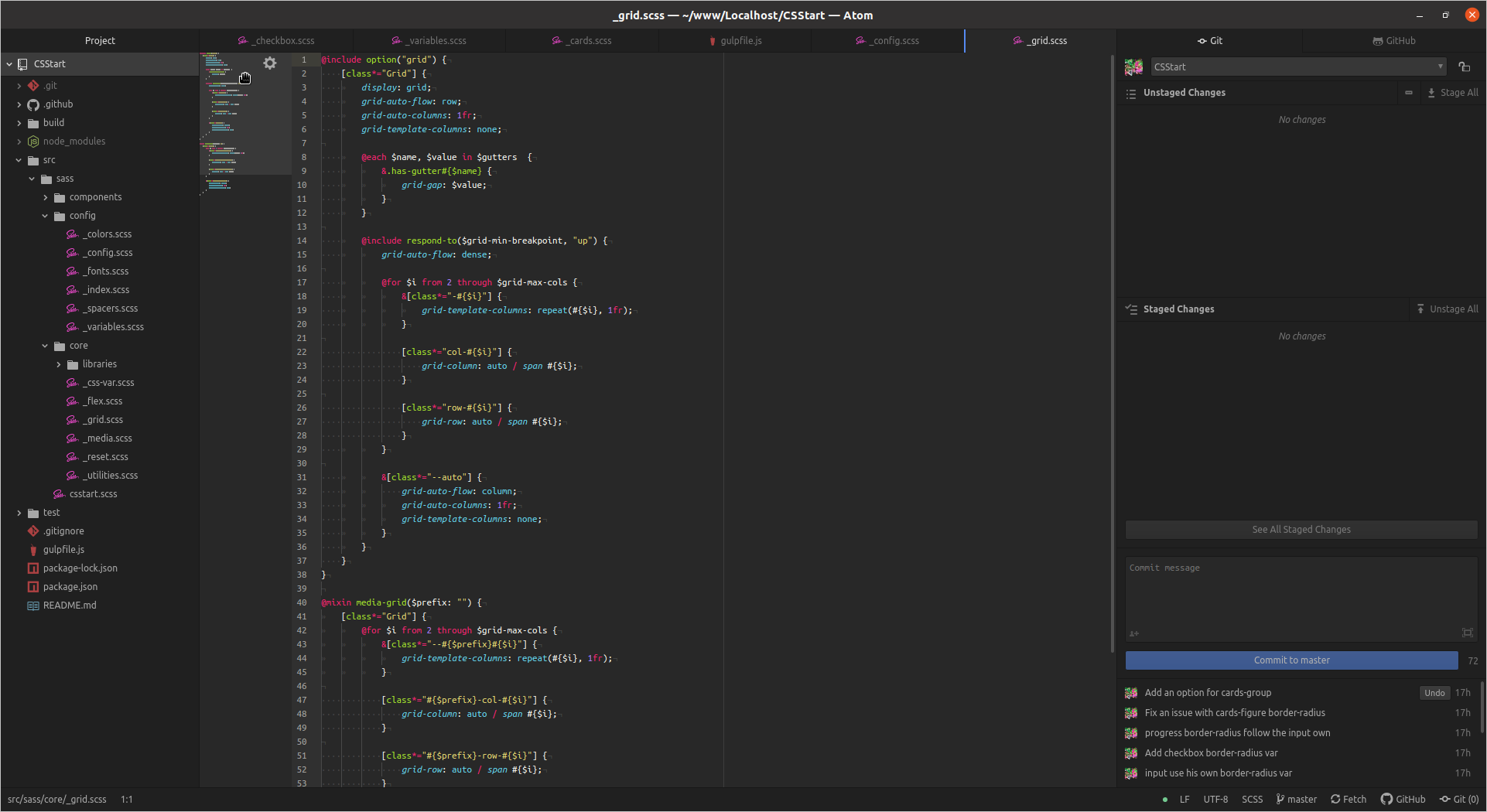The width and height of the screenshot is (1487, 812).
Task: Click the green status dot indicator
Action: (1165, 800)
